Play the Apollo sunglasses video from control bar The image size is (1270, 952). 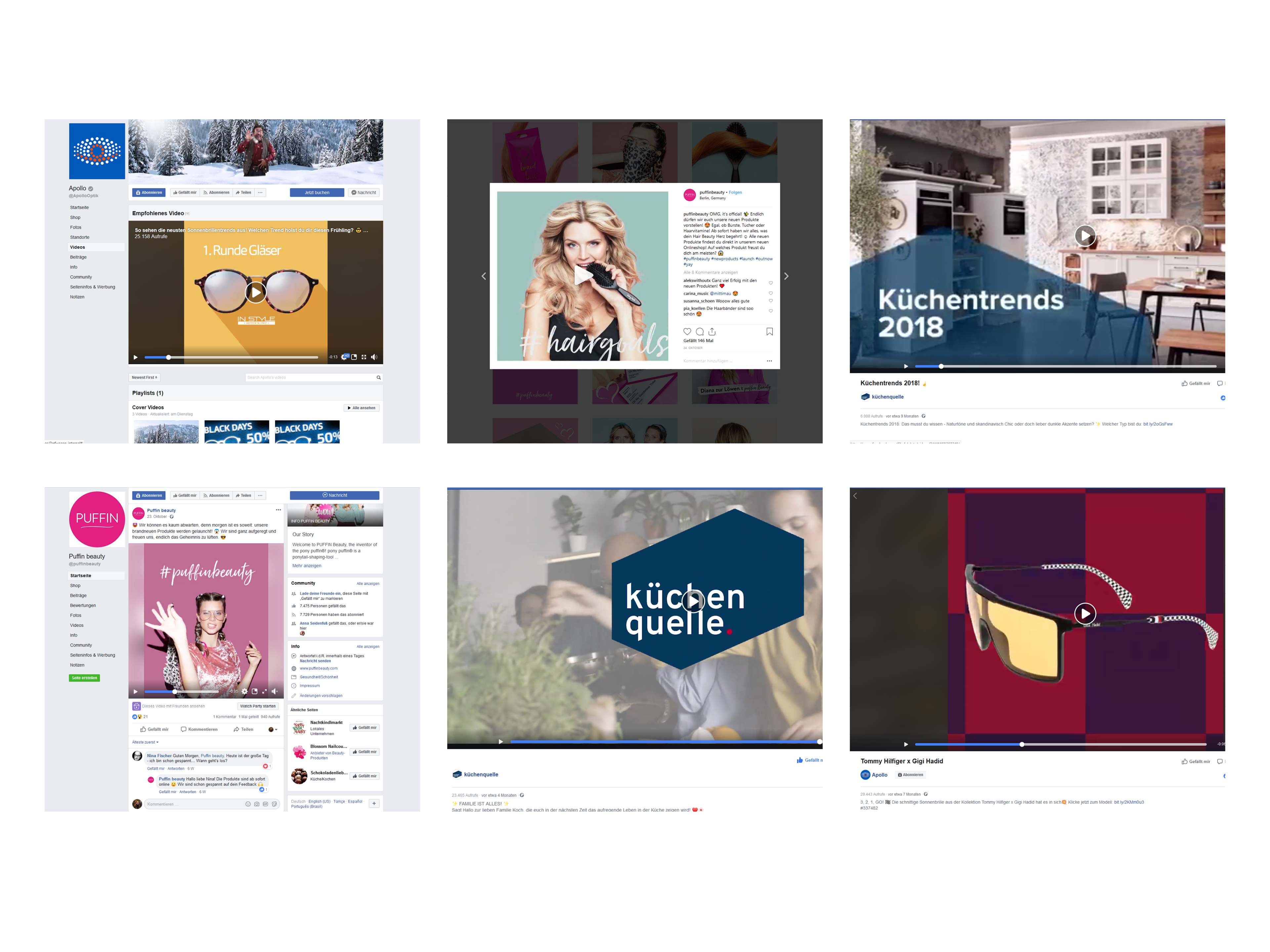(x=136, y=357)
